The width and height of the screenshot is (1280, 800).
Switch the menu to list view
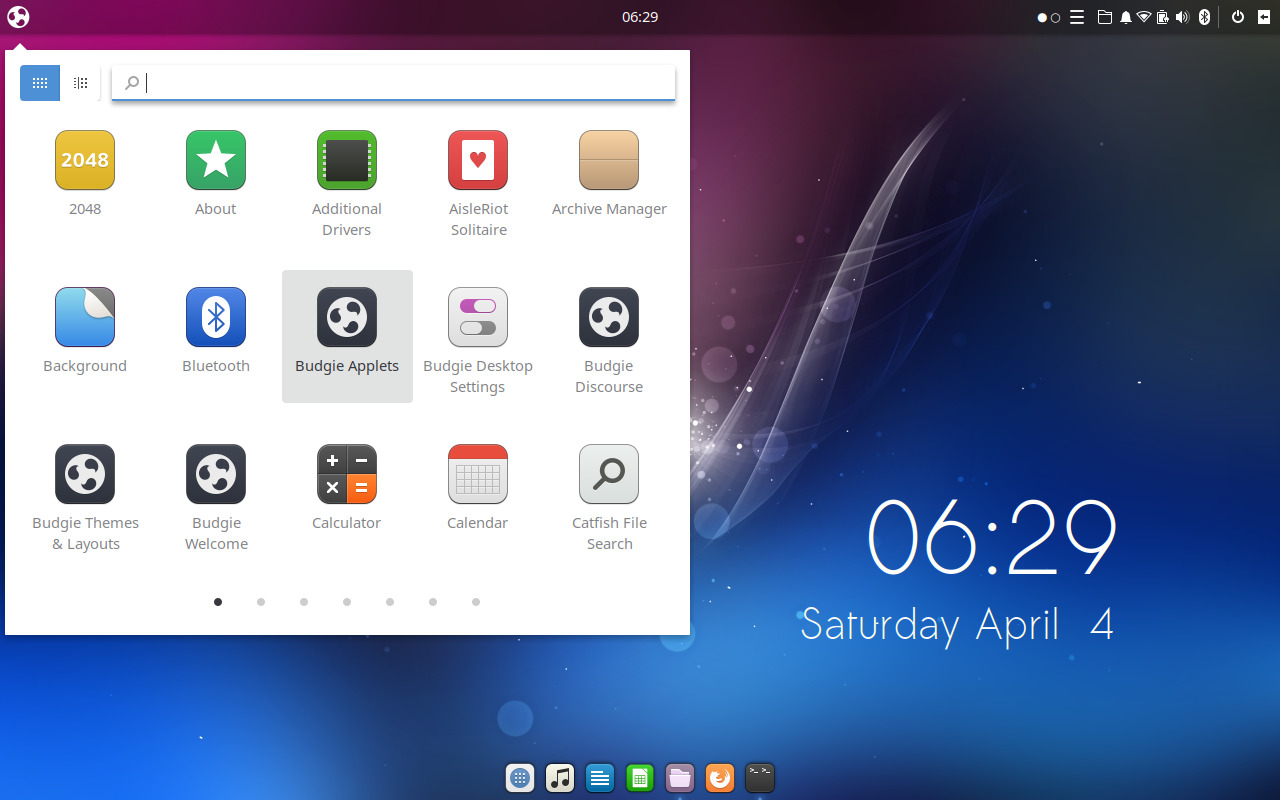coord(80,83)
